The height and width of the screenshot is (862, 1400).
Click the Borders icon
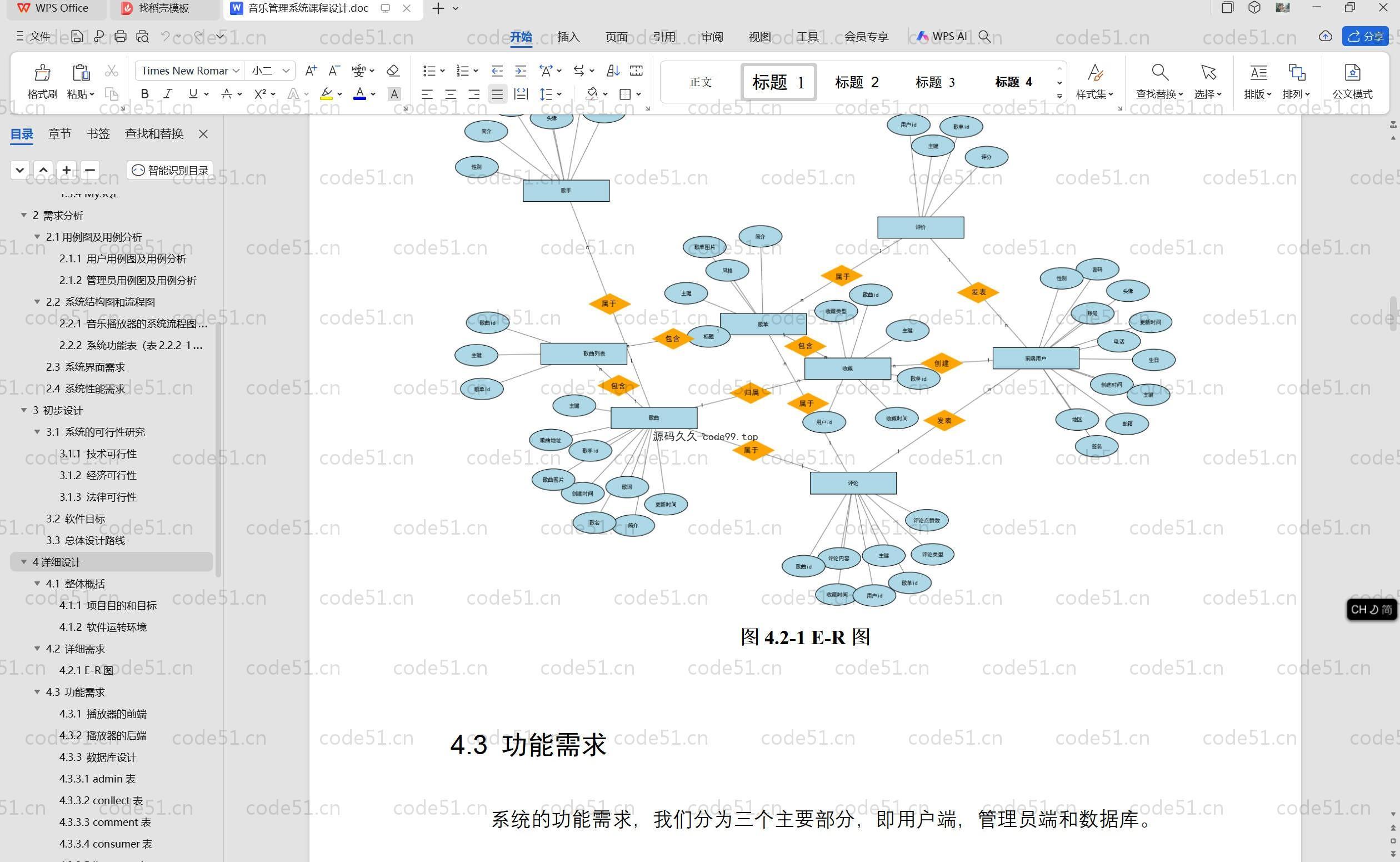click(625, 94)
